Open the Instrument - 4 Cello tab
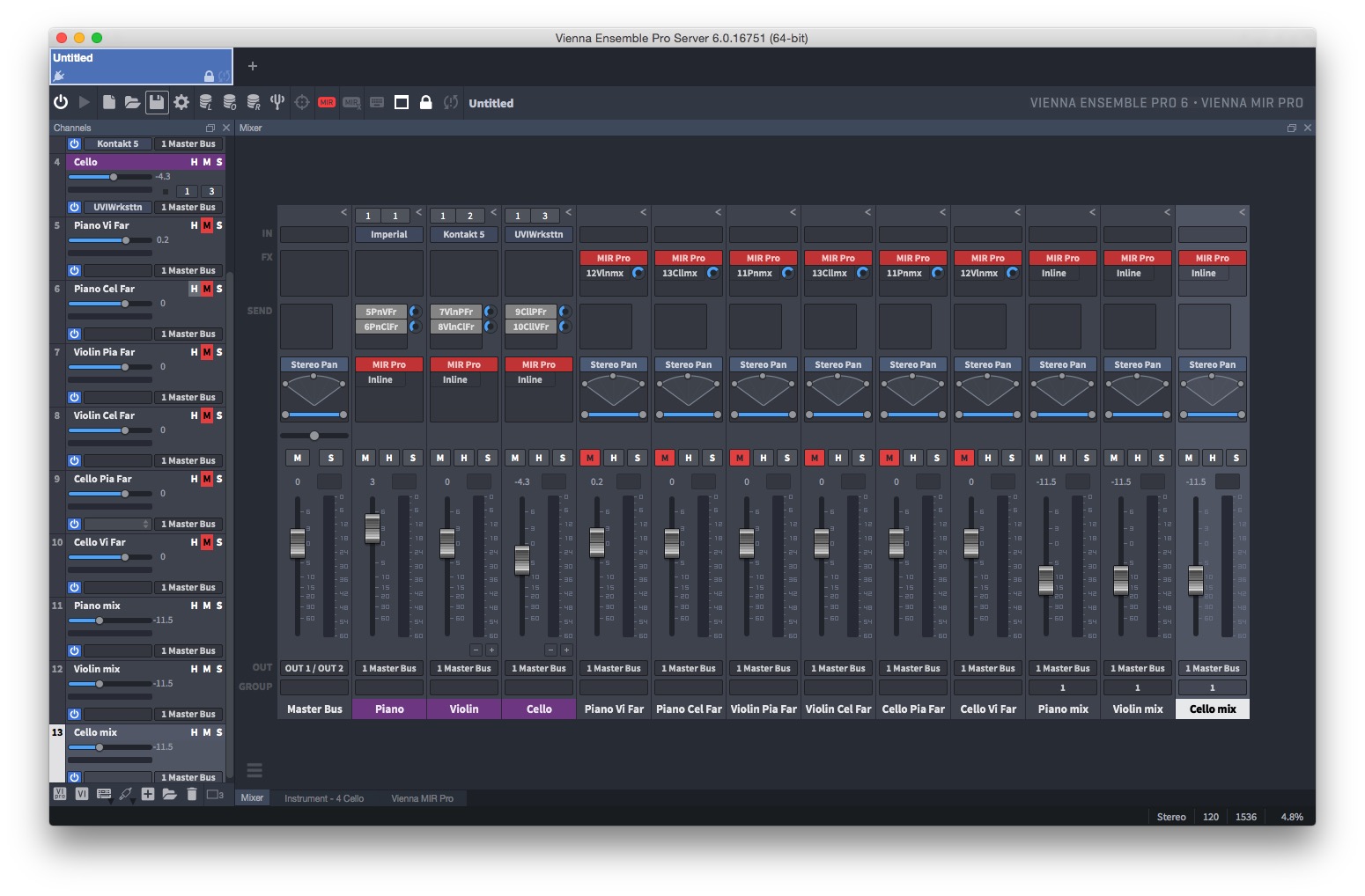The width and height of the screenshot is (1365, 896). pyautogui.click(x=324, y=798)
